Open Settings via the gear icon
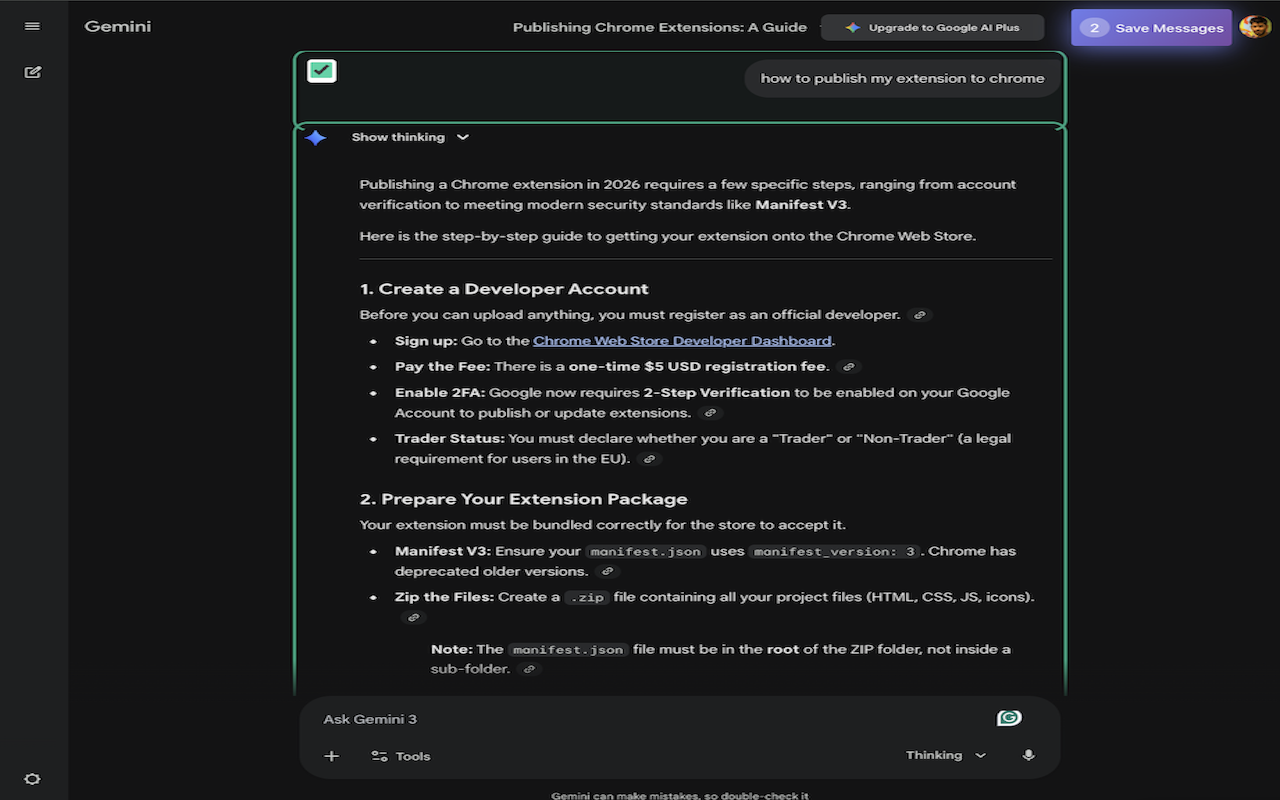This screenshot has height=800, width=1280. coord(32,778)
